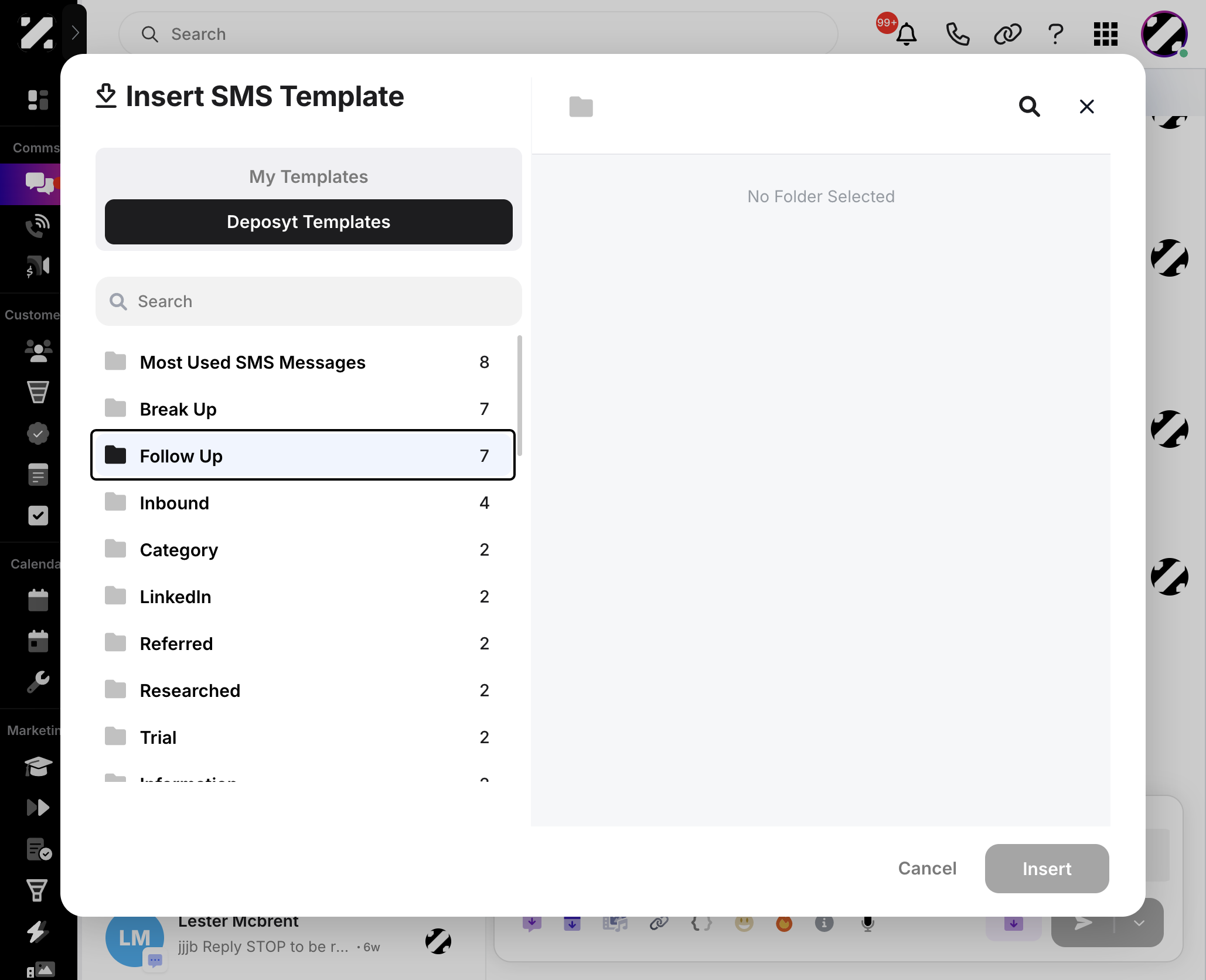Open notifications bell with 99+ badge

pyautogui.click(x=906, y=34)
